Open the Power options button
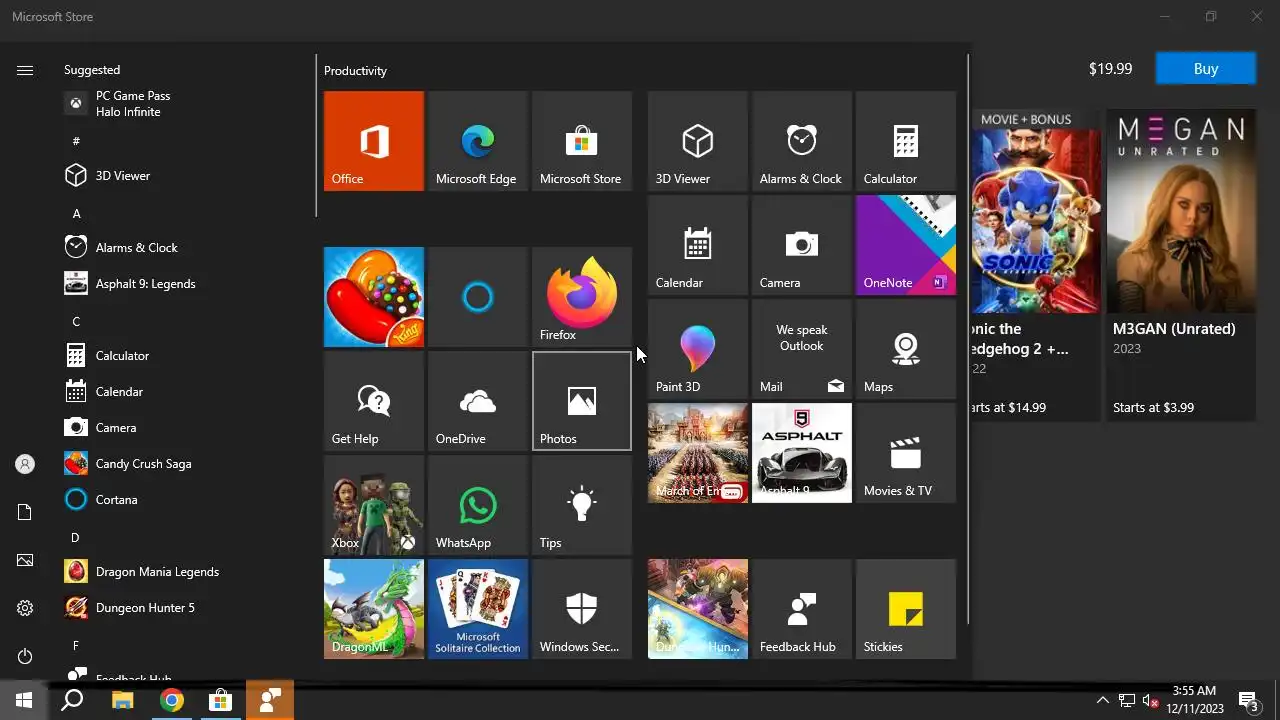The image size is (1280, 720). 25,656
